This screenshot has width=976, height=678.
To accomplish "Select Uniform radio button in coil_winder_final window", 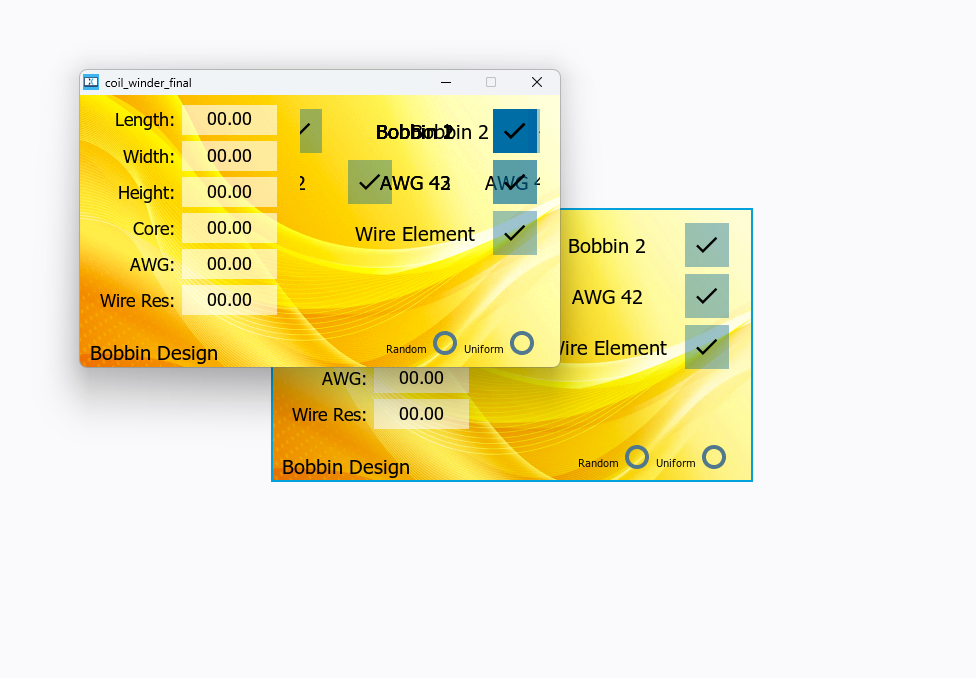I will 522,343.
